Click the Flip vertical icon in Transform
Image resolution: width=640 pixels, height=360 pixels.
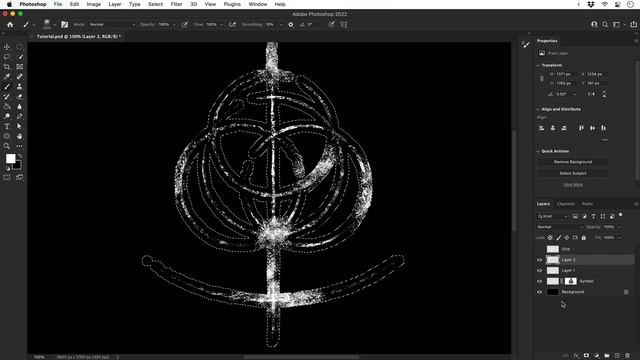pos(604,94)
